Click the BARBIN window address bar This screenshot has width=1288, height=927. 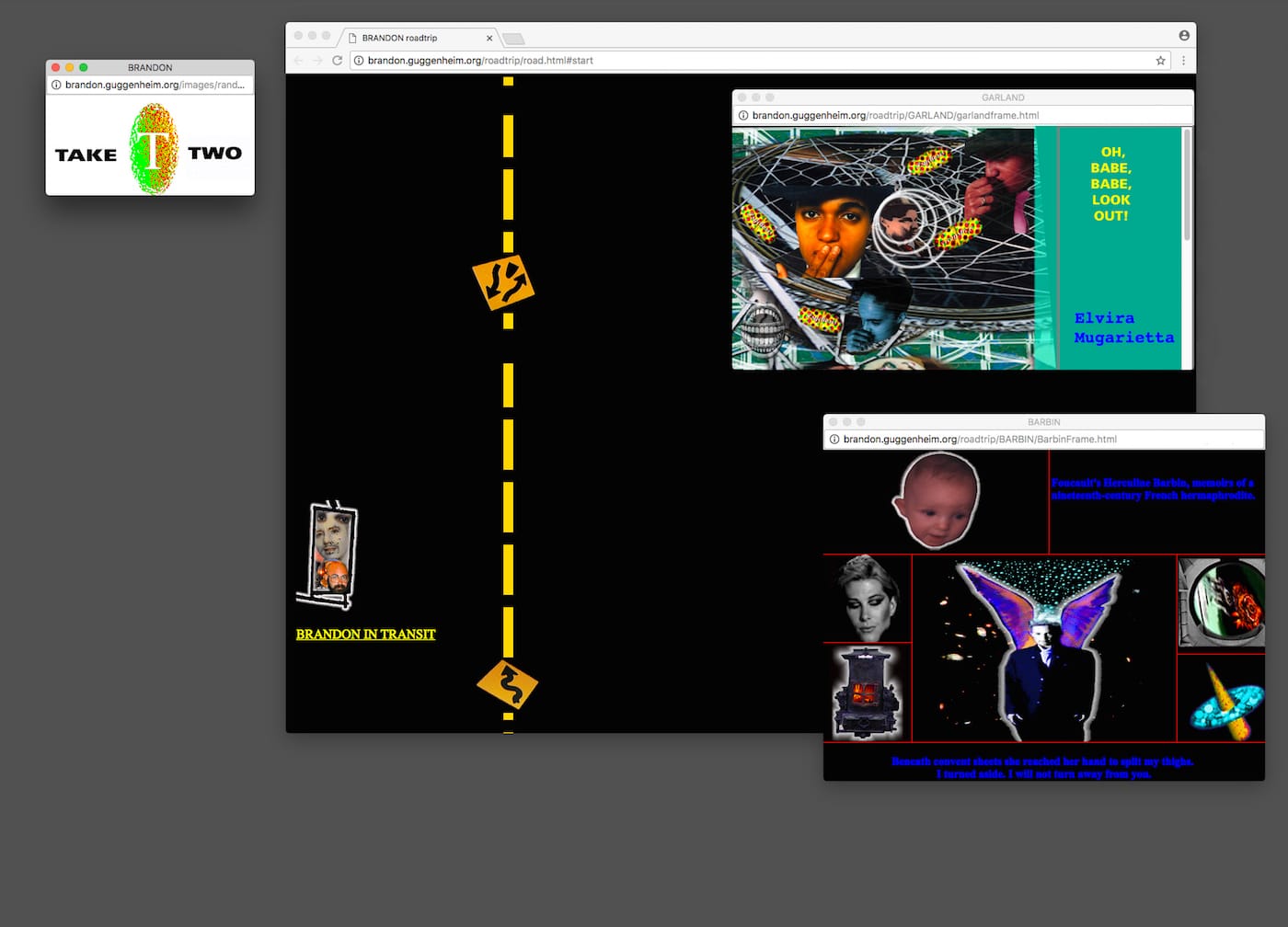tap(1043, 440)
